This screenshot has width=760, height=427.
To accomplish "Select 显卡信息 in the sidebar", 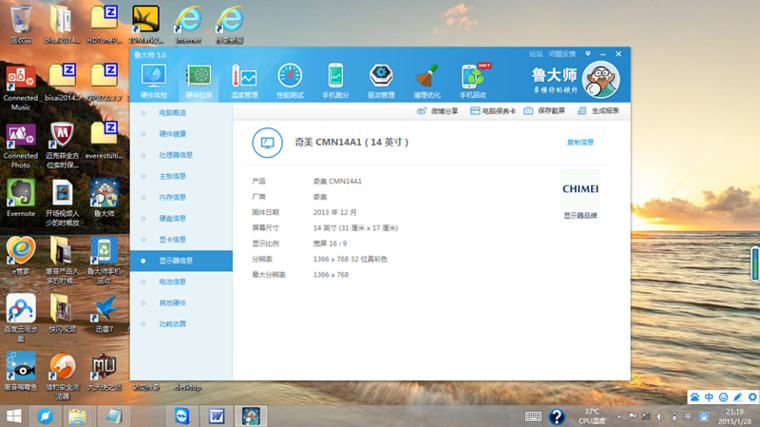I will pyautogui.click(x=181, y=239).
